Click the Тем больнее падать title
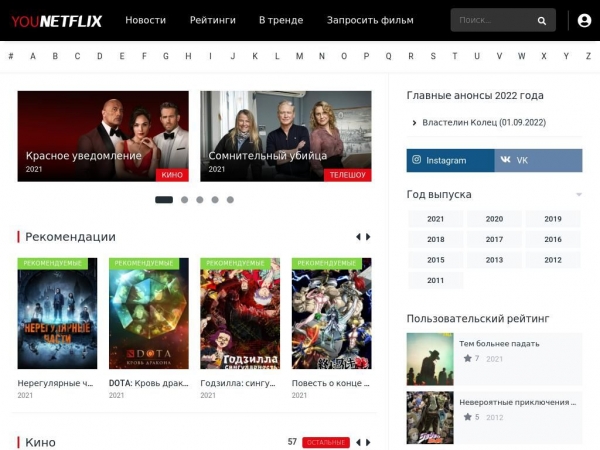This screenshot has width=600, height=450. (499, 344)
